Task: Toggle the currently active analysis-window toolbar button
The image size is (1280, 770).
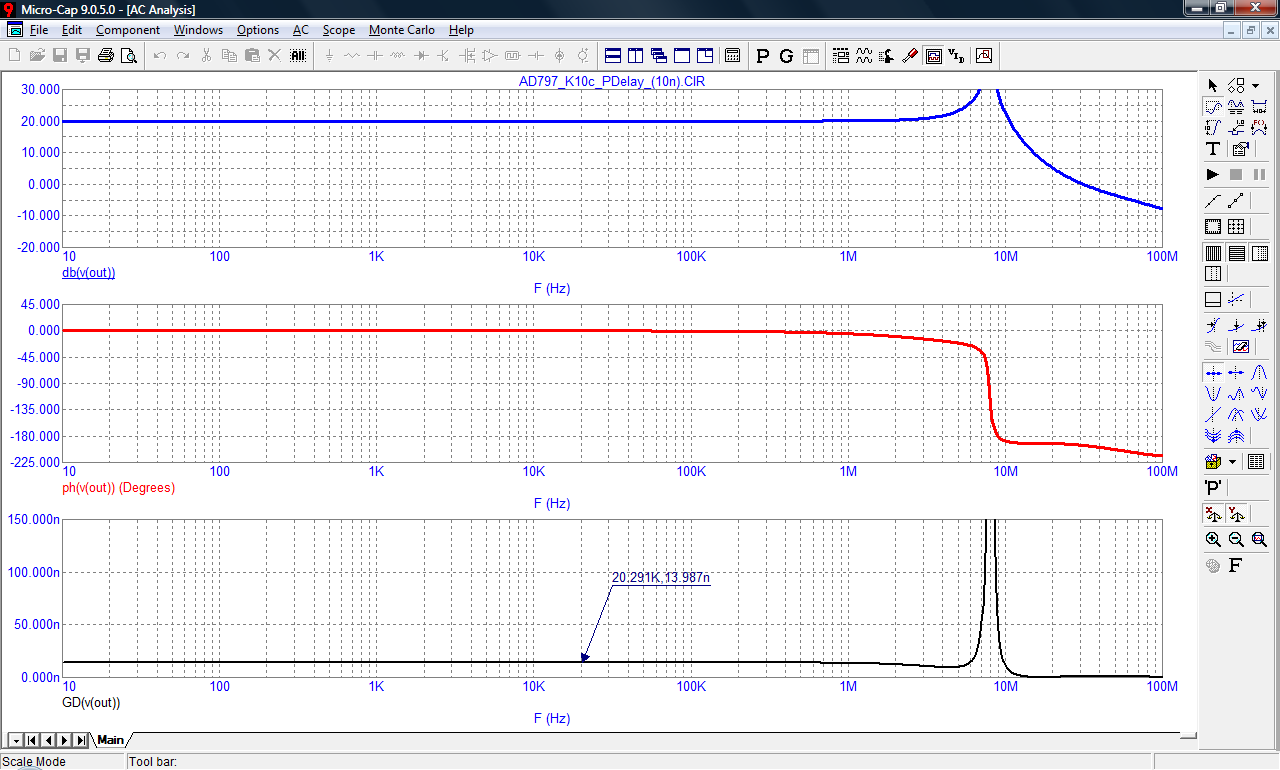Action: point(934,56)
